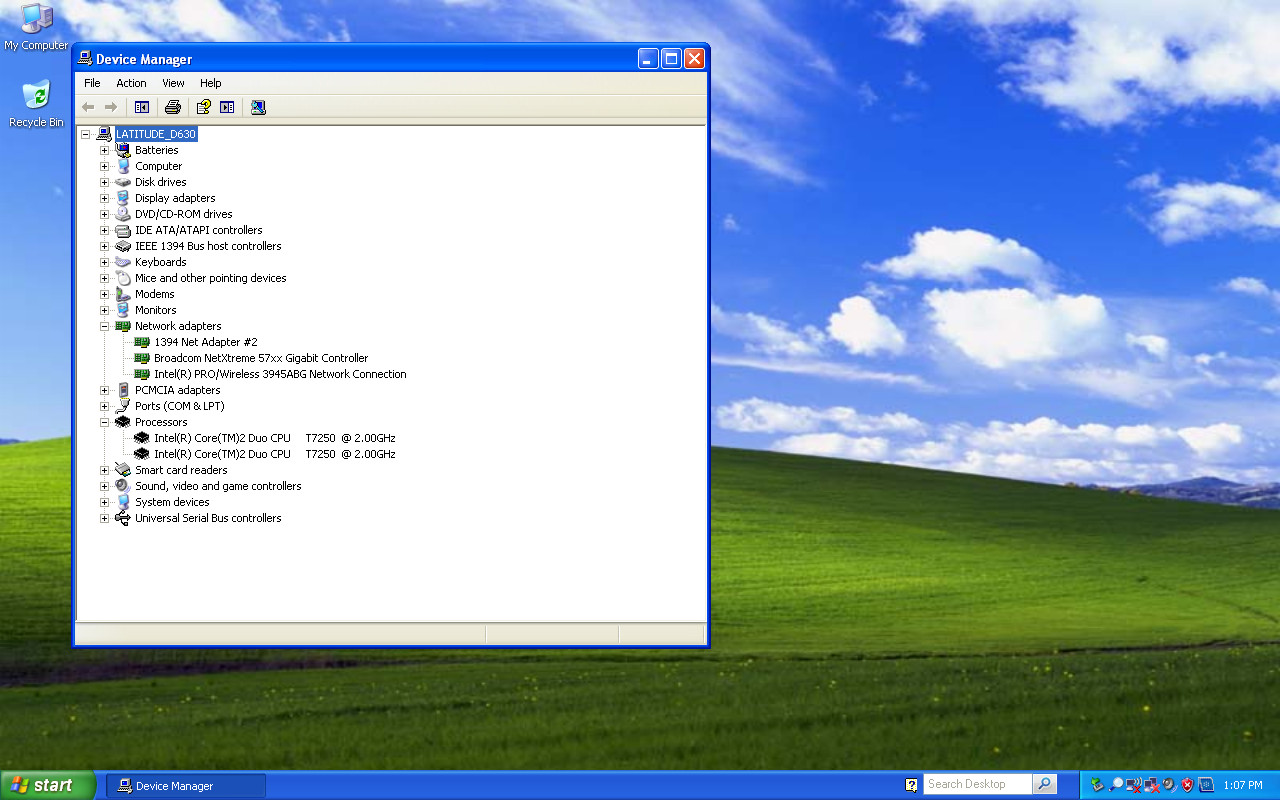Open the View menu
Image resolution: width=1280 pixels, height=800 pixels.
[173, 83]
